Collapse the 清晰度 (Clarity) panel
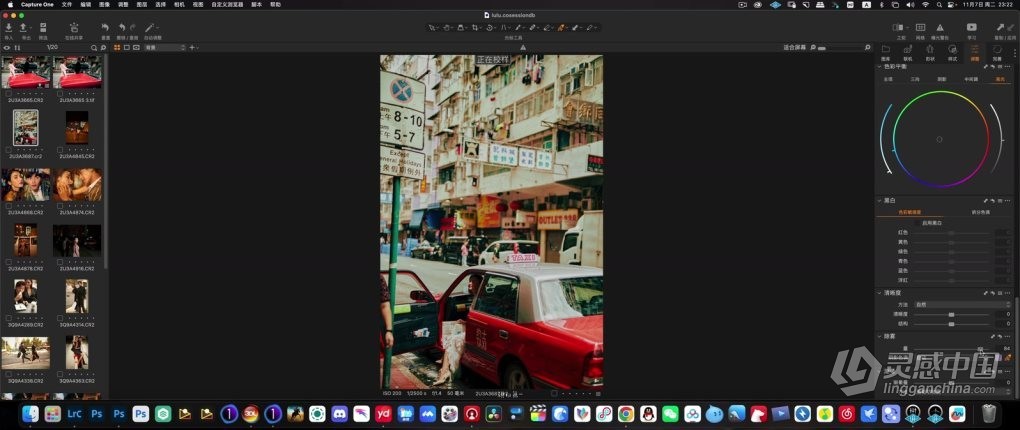 click(x=879, y=293)
